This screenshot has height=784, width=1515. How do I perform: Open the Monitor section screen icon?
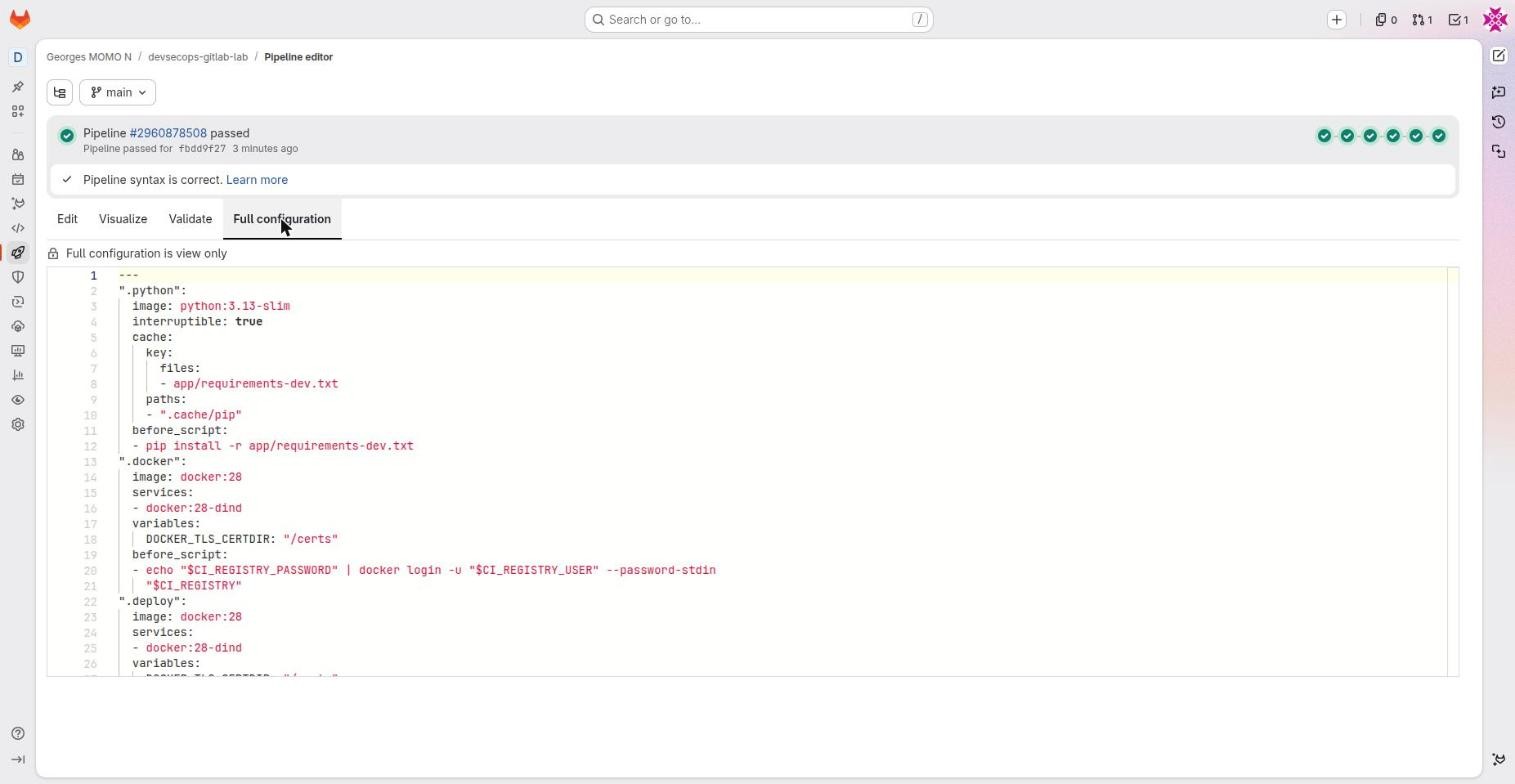(x=17, y=351)
